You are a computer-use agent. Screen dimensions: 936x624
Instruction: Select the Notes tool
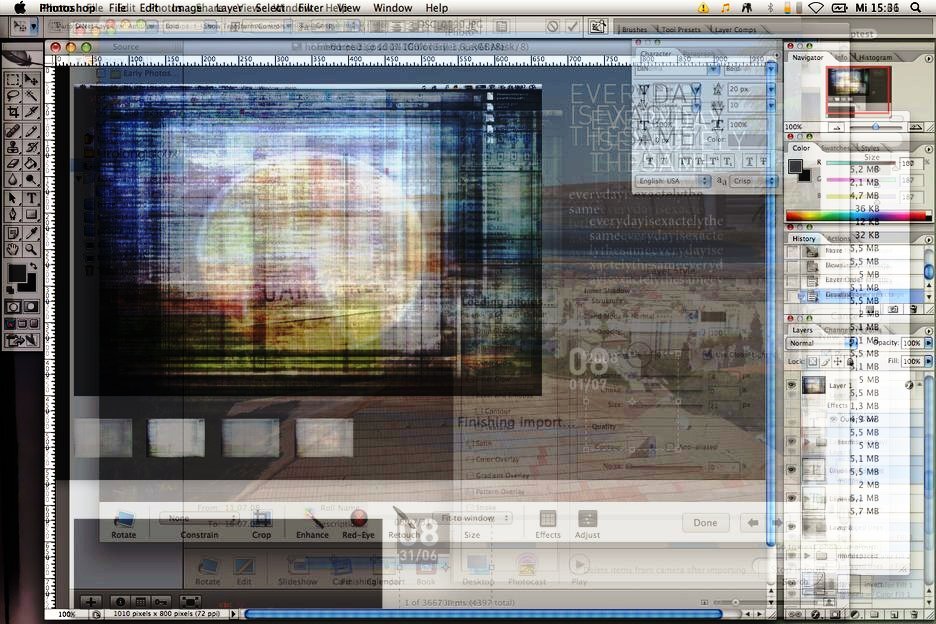tap(13, 233)
